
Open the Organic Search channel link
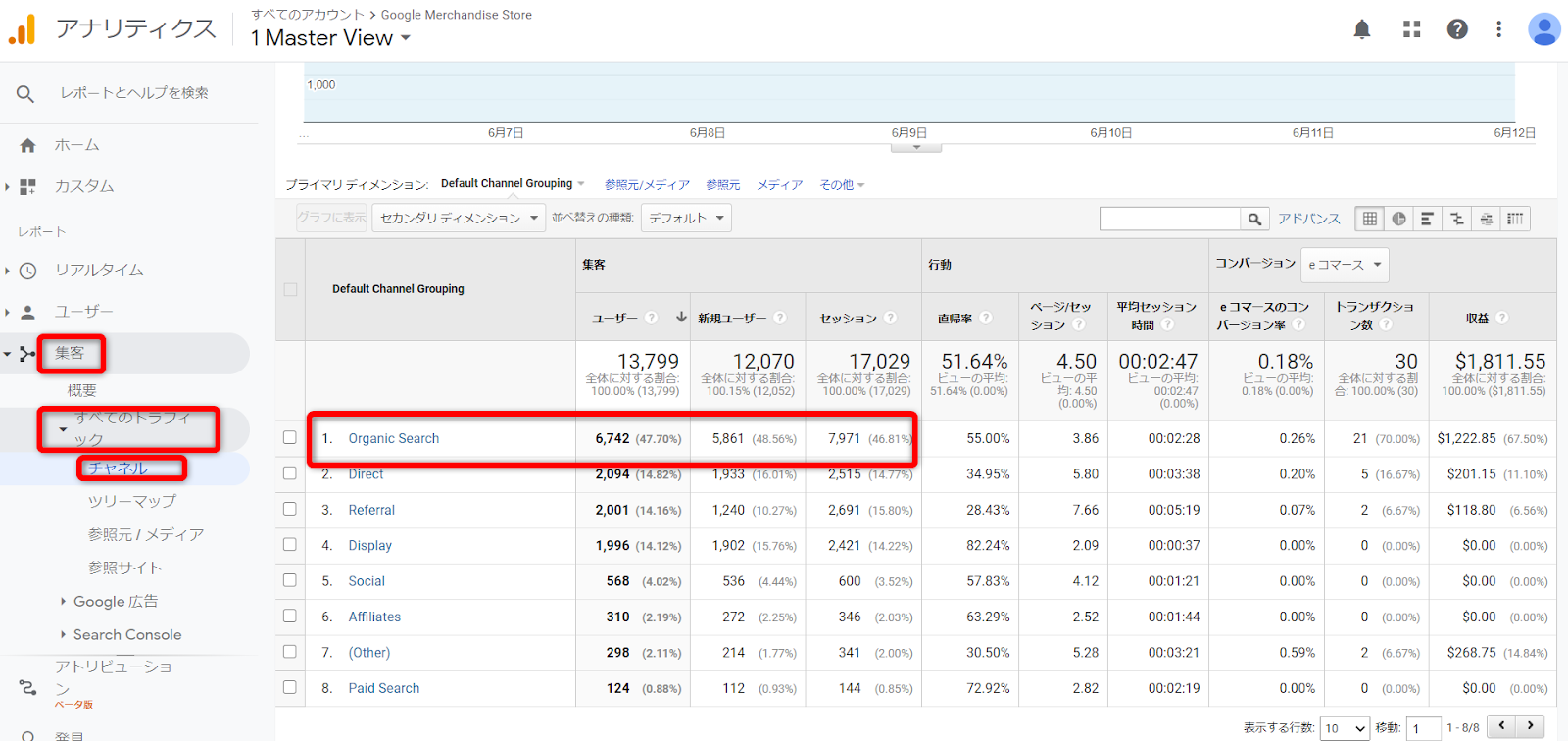point(394,438)
